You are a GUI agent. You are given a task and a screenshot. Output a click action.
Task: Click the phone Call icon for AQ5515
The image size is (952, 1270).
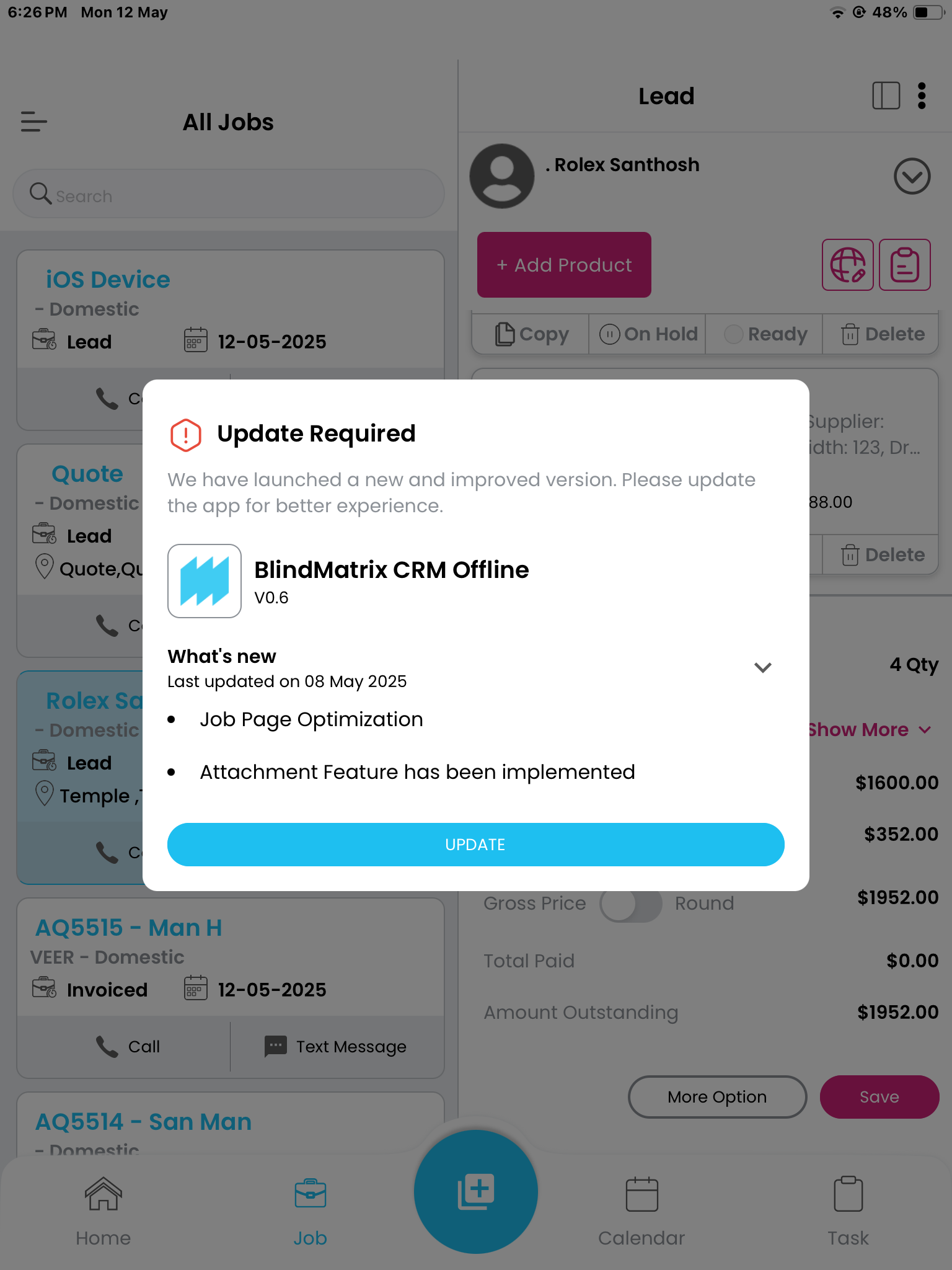pos(107,1047)
